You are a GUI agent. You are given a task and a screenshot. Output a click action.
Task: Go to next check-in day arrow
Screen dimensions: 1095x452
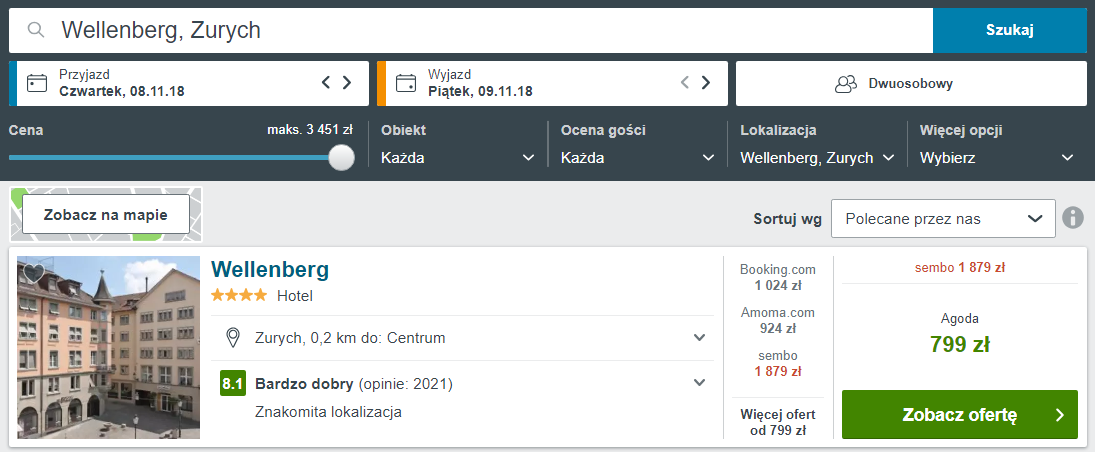[347, 83]
